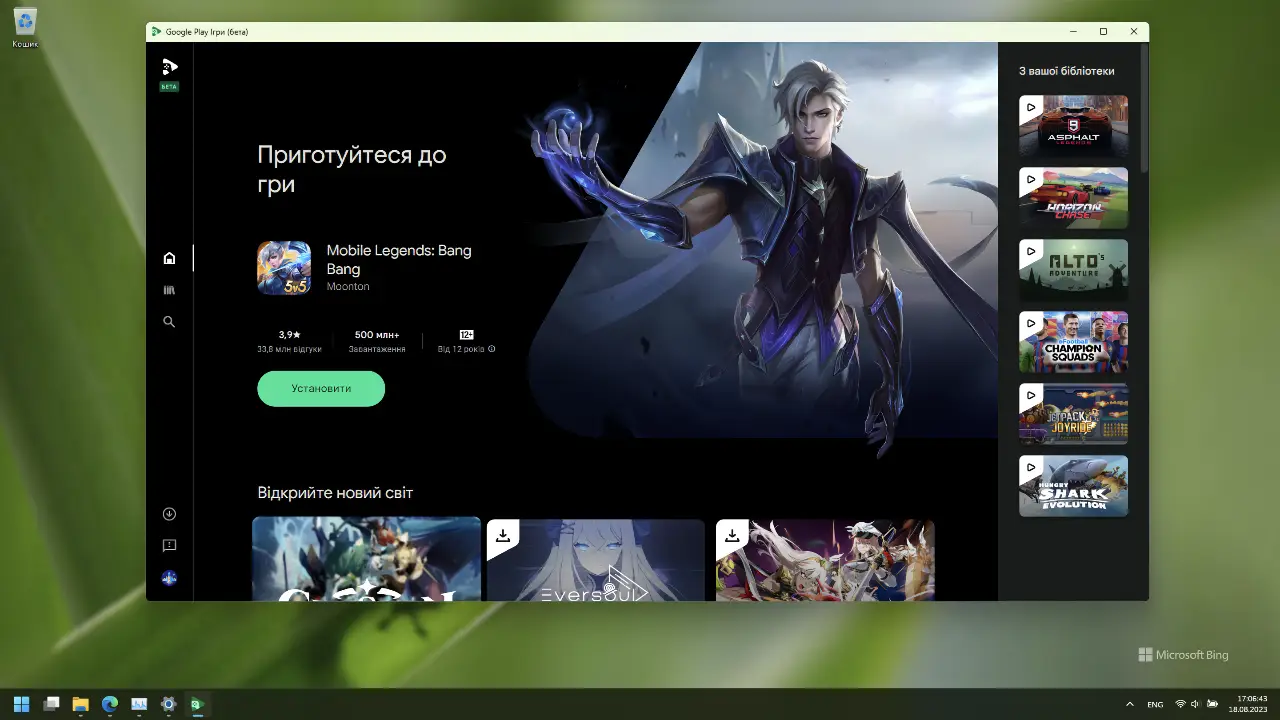This screenshot has height=720, width=1280.
Task: Click the 12+ age rating badge
Action: [466, 335]
